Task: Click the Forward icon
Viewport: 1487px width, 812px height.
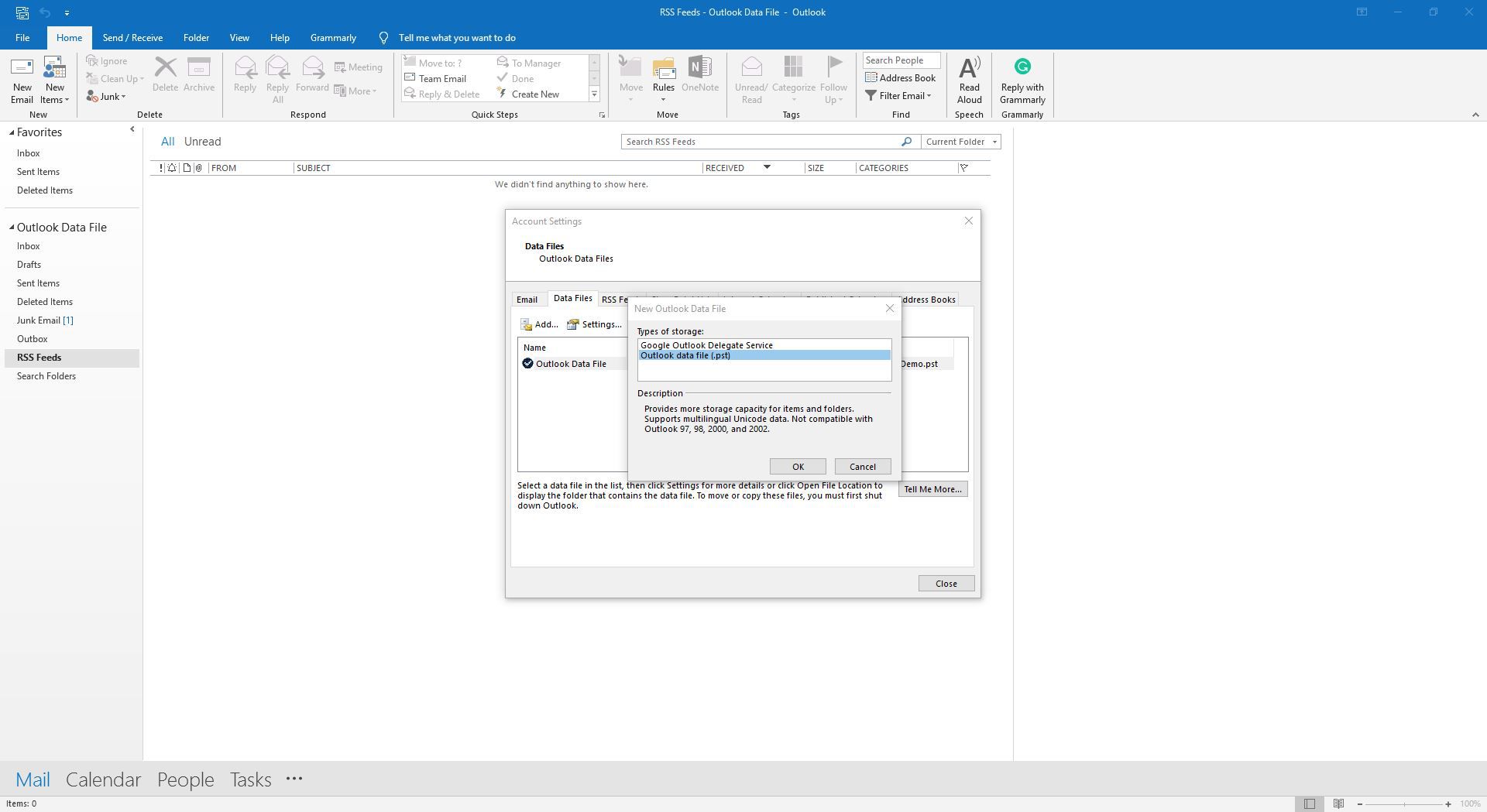Action: tap(312, 75)
